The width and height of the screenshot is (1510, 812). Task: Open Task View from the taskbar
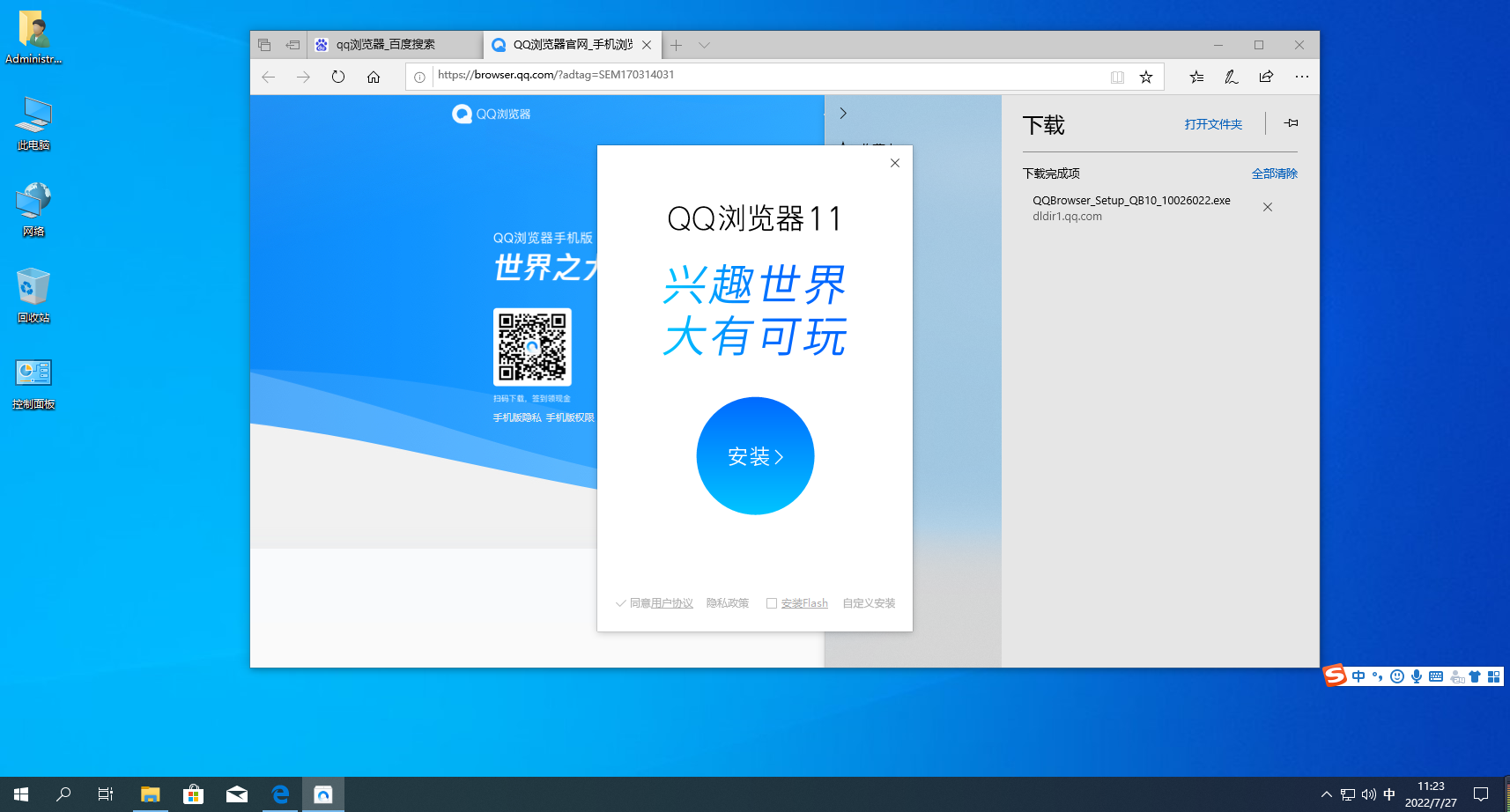click(x=106, y=794)
